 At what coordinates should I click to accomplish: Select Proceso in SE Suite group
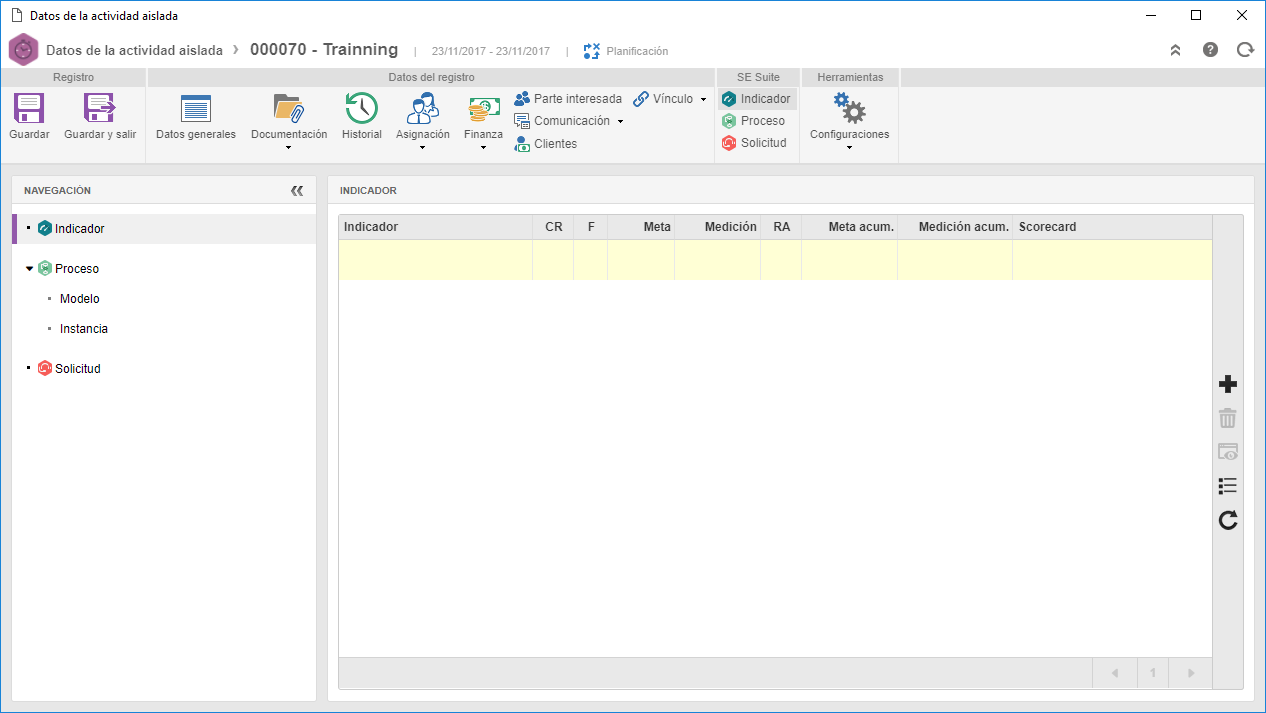(754, 121)
